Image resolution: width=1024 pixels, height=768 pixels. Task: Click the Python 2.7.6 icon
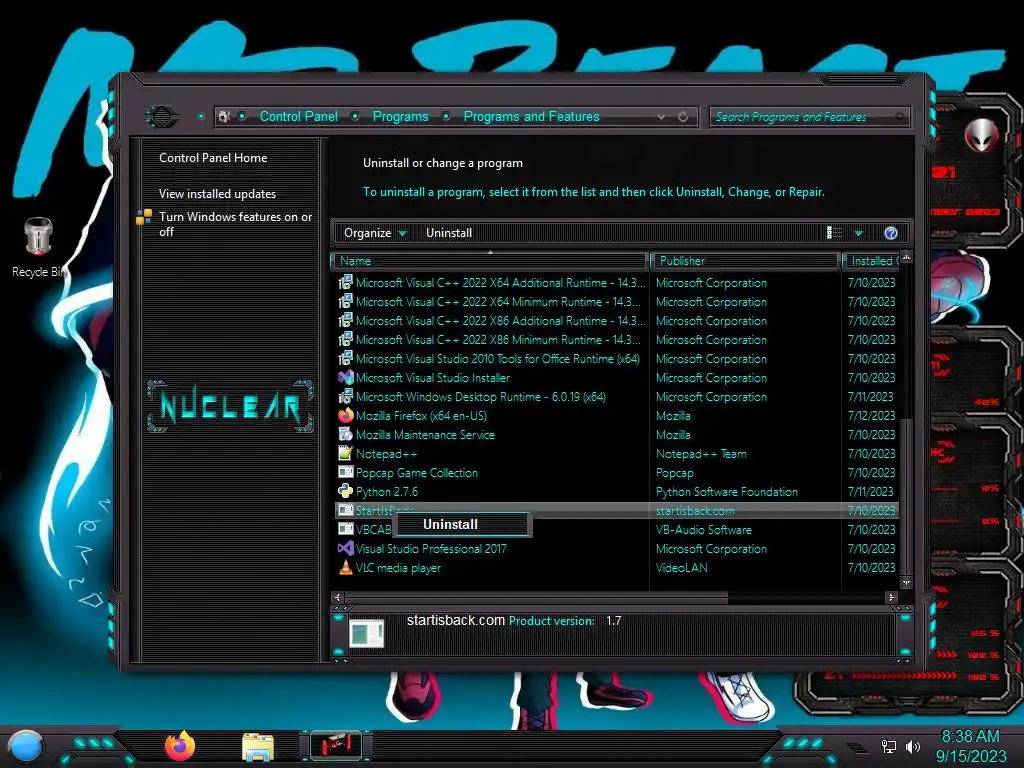[x=345, y=491]
